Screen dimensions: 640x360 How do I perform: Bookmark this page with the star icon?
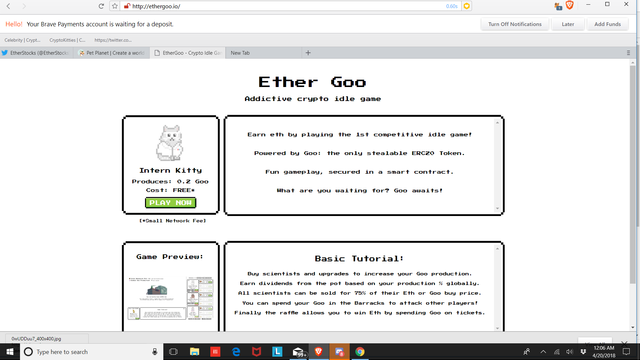[115, 6]
